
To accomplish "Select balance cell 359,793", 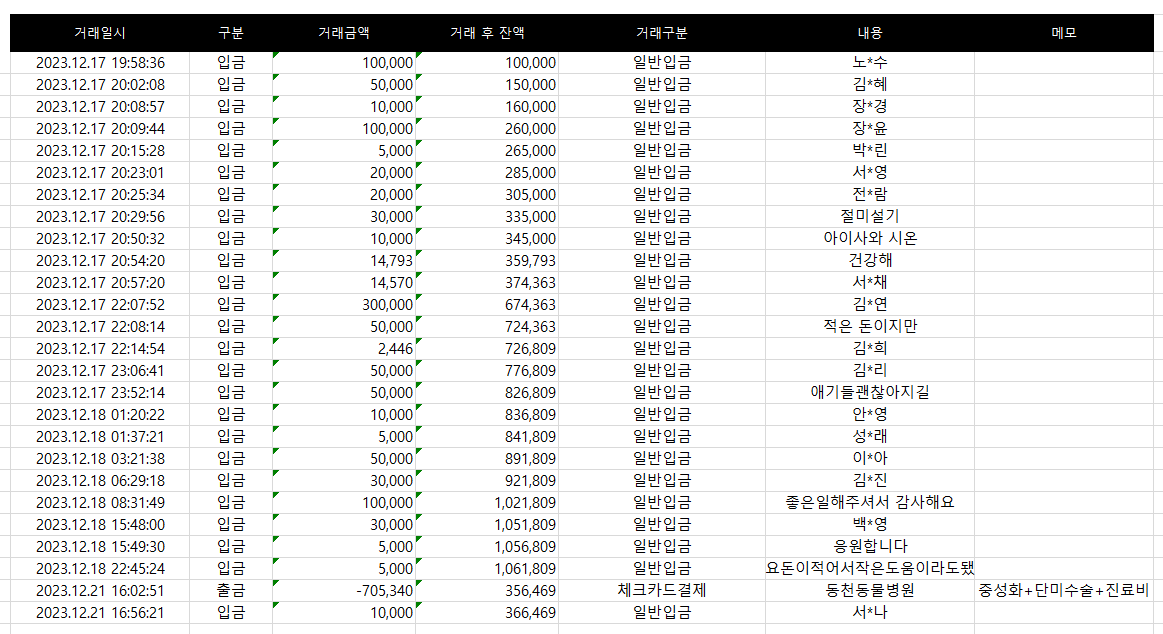I will point(487,261).
